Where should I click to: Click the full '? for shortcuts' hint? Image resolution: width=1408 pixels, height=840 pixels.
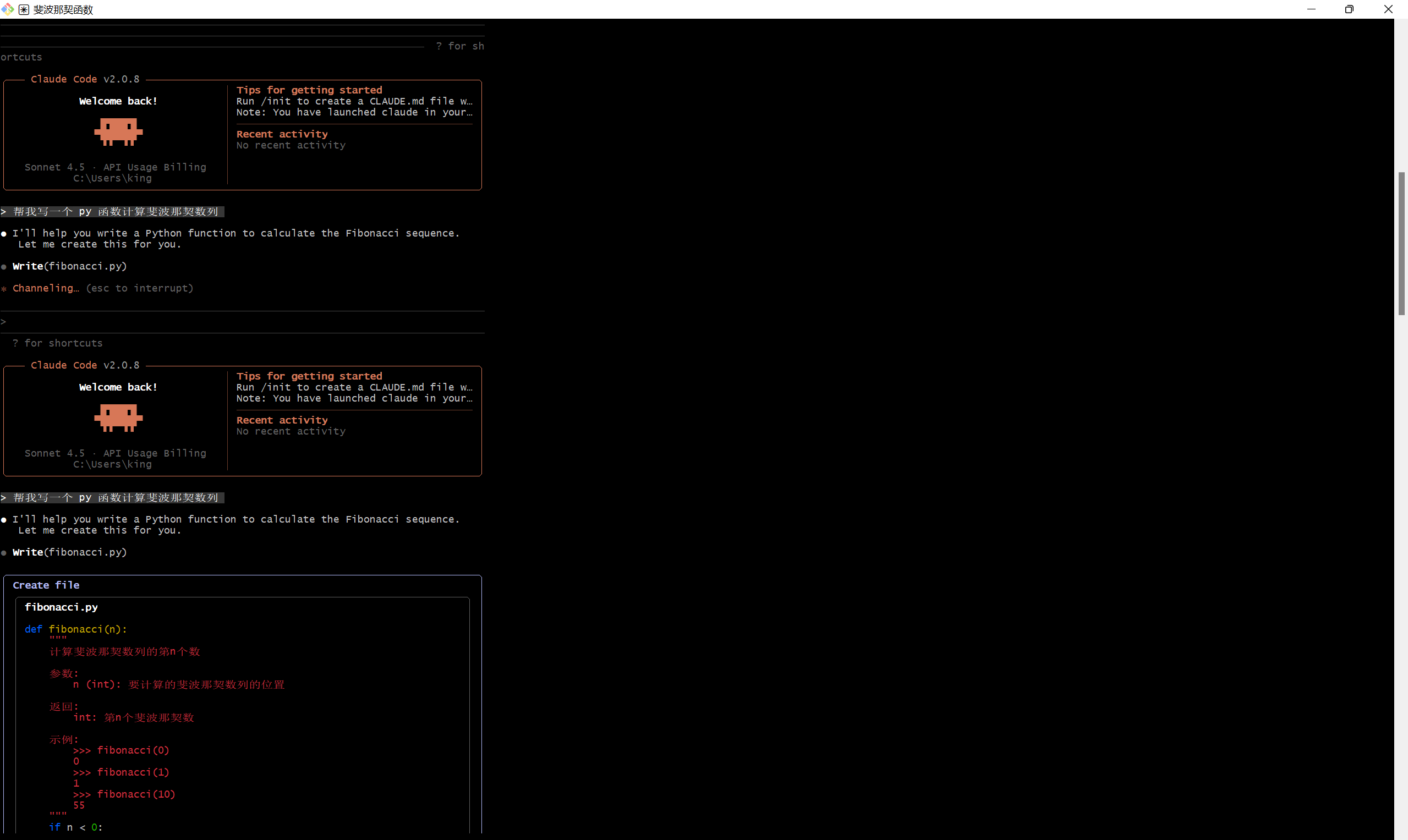coord(58,343)
